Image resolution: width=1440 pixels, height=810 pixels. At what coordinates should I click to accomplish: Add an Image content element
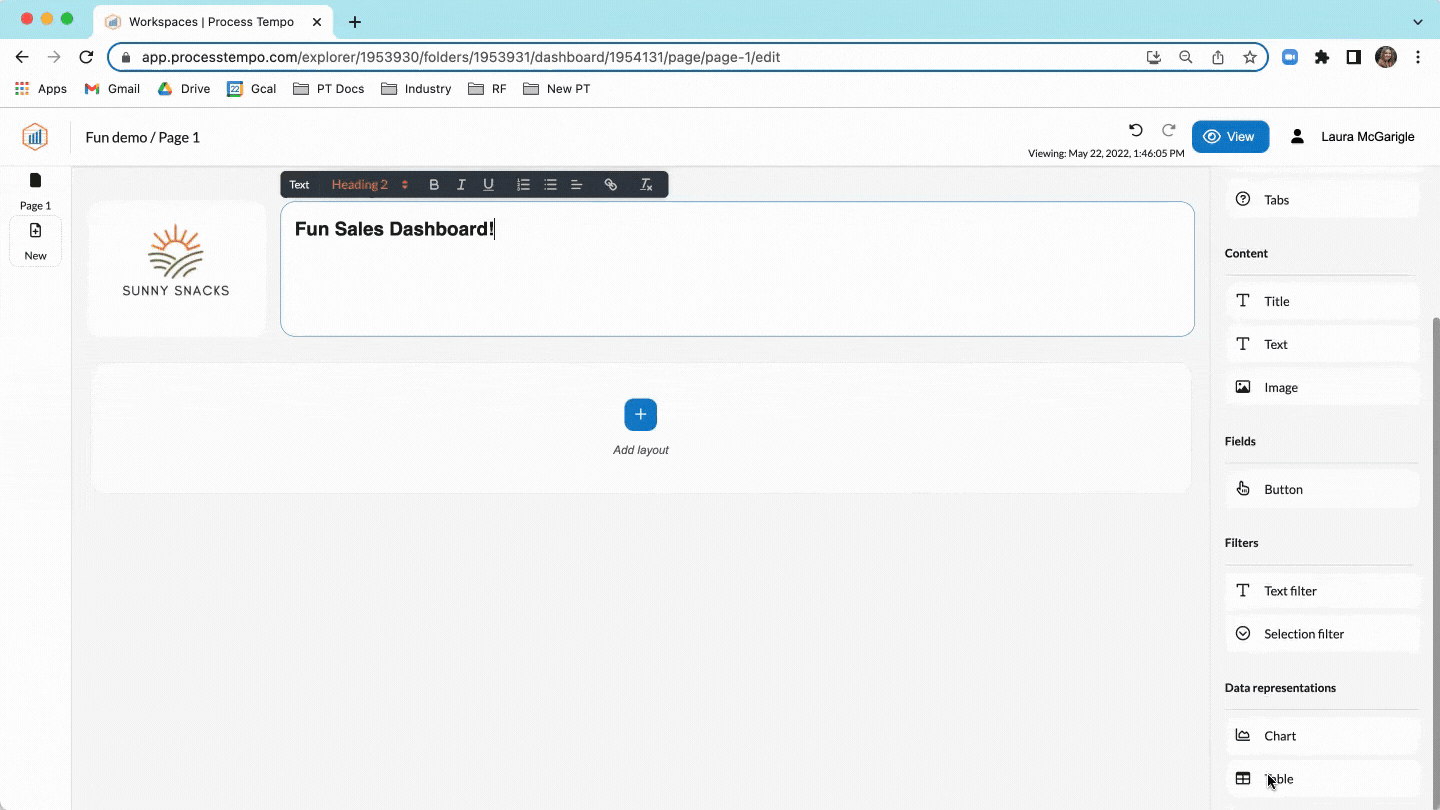[x=1322, y=387]
